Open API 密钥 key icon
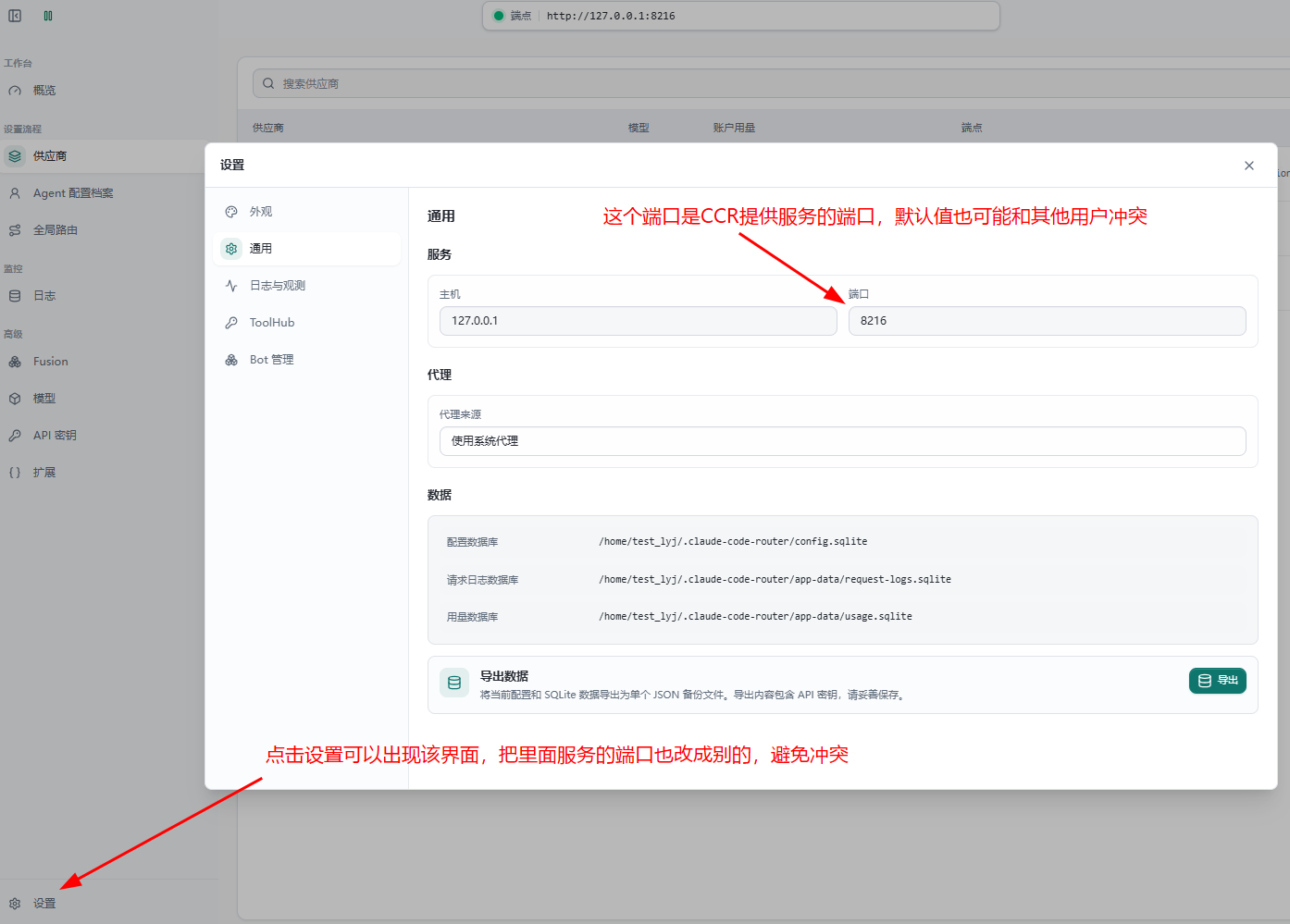This screenshot has width=1290, height=924. point(15,436)
